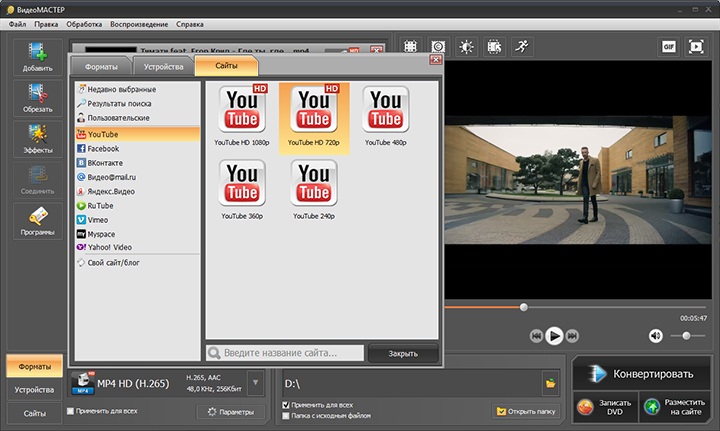Click the volume slider handle
Image resolution: width=720 pixels, height=431 pixels.
[686, 336]
